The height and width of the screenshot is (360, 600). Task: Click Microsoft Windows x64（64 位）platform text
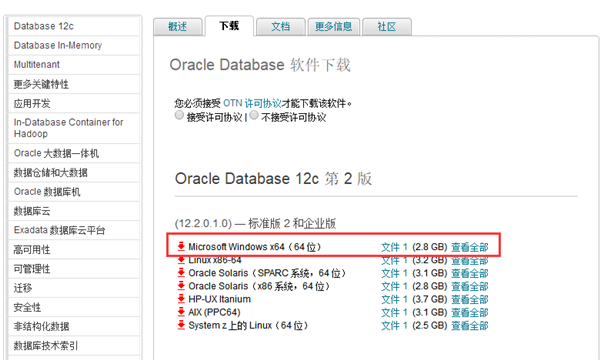(254, 247)
